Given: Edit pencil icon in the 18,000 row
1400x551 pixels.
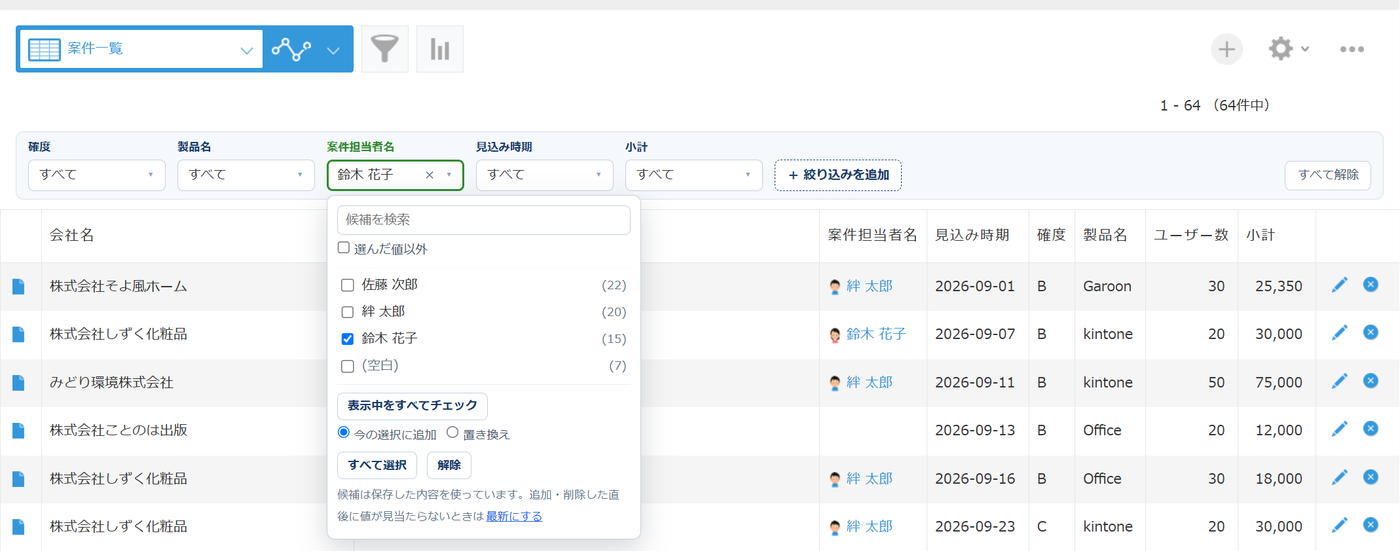Looking at the screenshot, I should [x=1340, y=477].
